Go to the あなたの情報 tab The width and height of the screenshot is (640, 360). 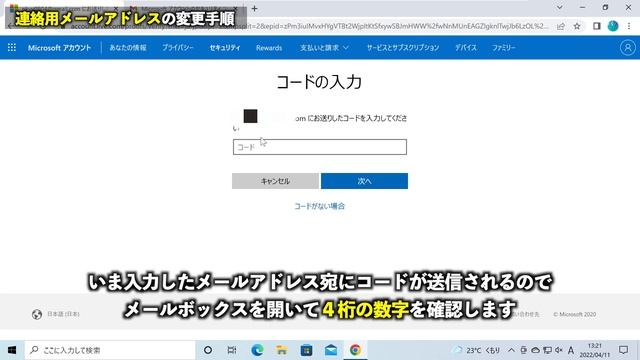pyautogui.click(x=128, y=48)
